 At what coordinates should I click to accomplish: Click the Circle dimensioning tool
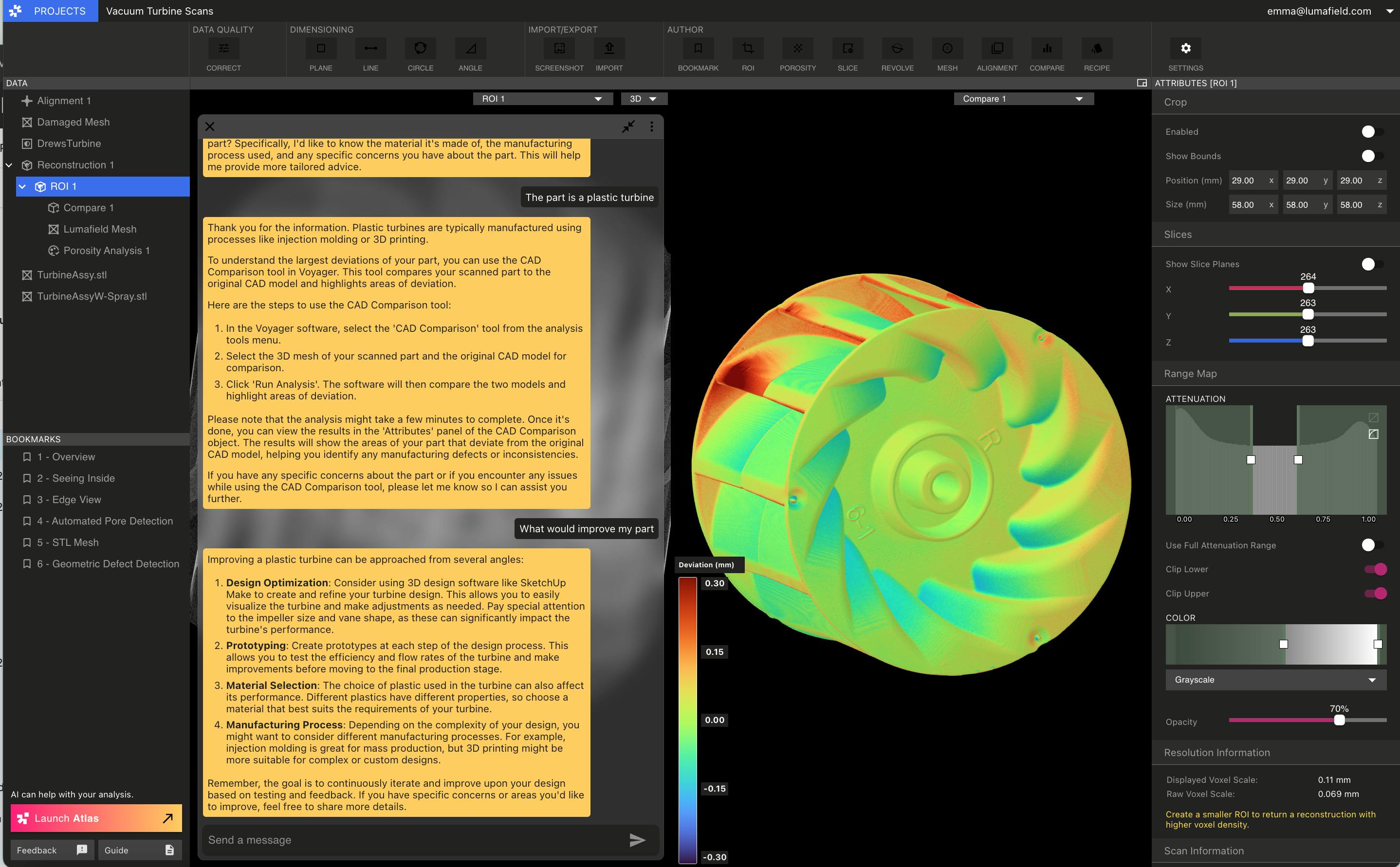click(x=421, y=49)
